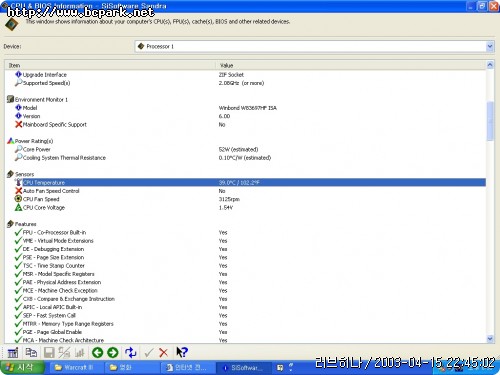Click the Features section icon
The width and height of the screenshot is (500, 375).
click(10, 224)
